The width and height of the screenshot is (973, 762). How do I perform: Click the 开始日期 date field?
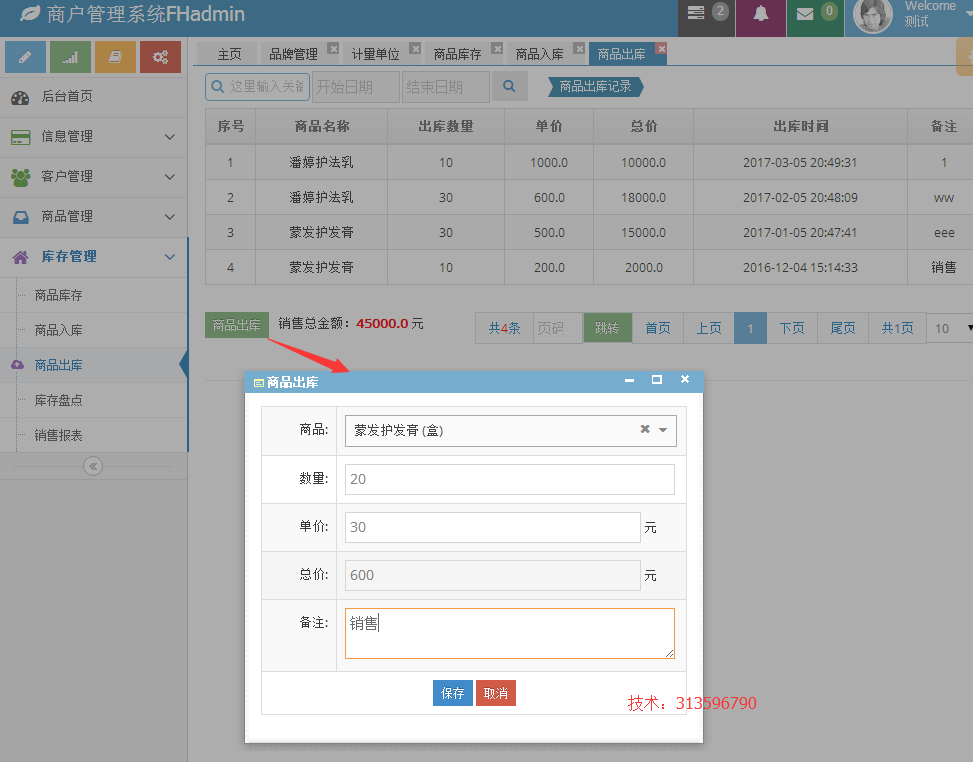coord(356,87)
